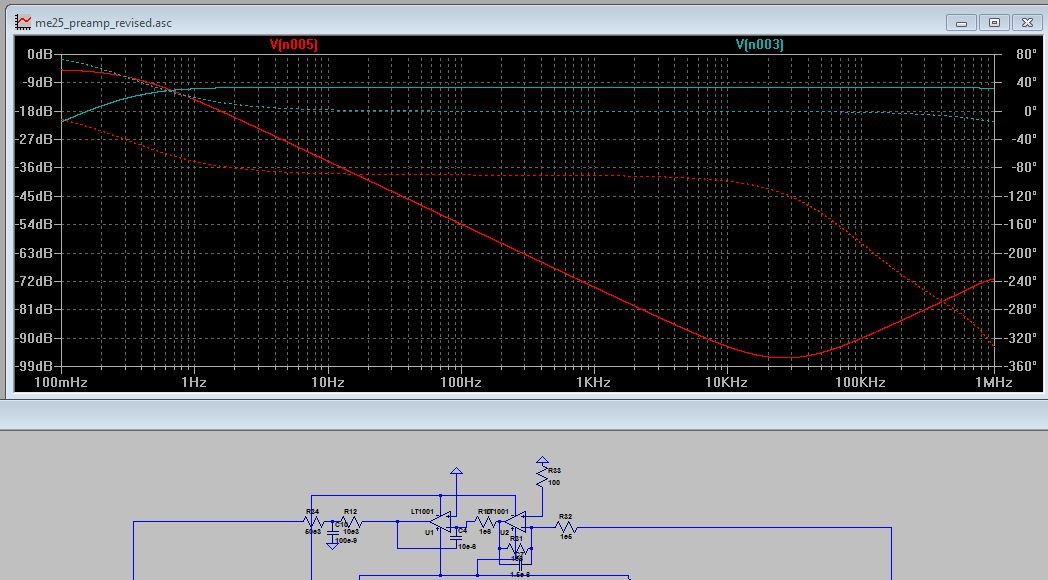Click the -45dB left axis label
Viewport: 1048px width, 580px height.
click(33, 196)
